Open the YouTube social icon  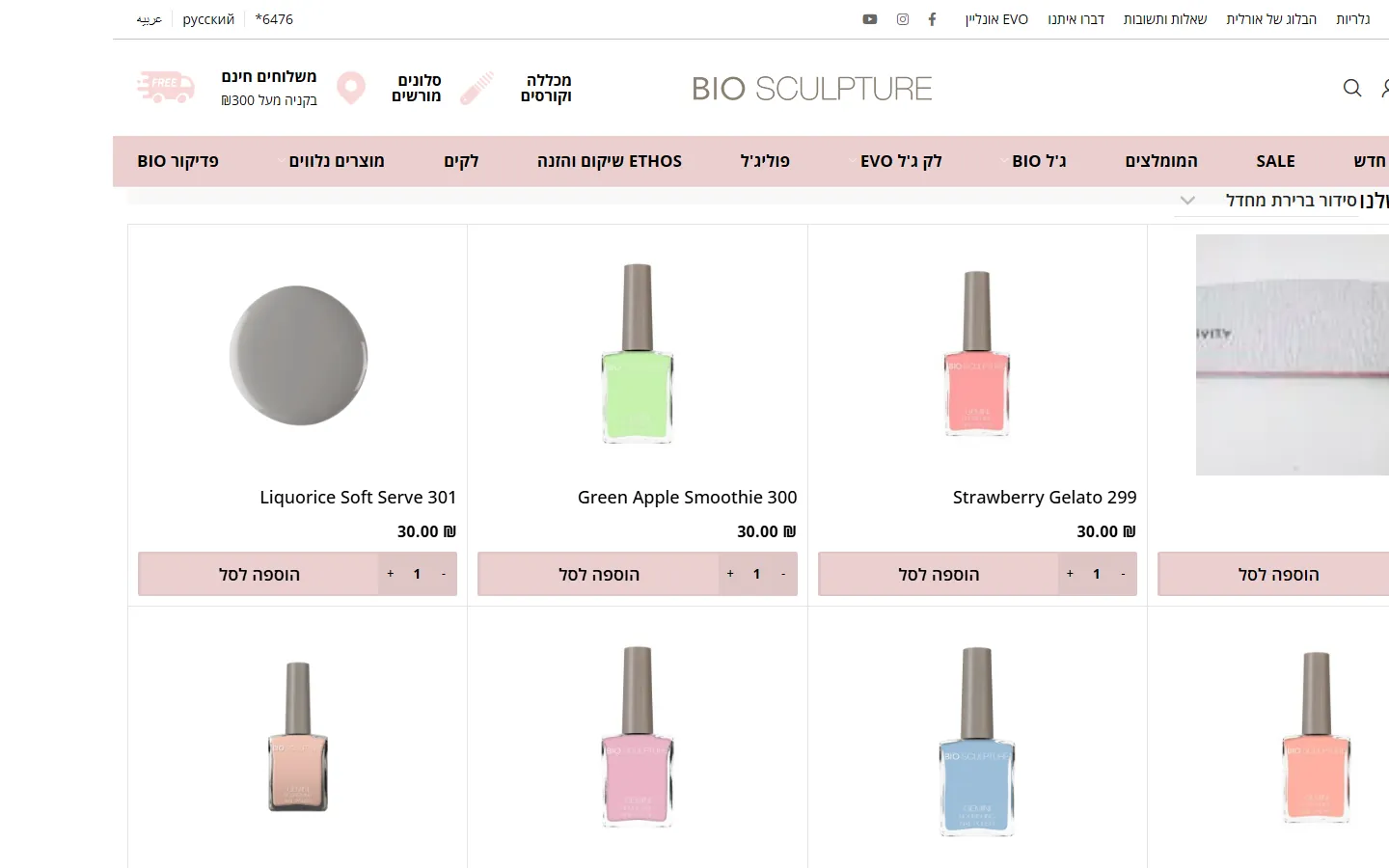(x=870, y=19)
